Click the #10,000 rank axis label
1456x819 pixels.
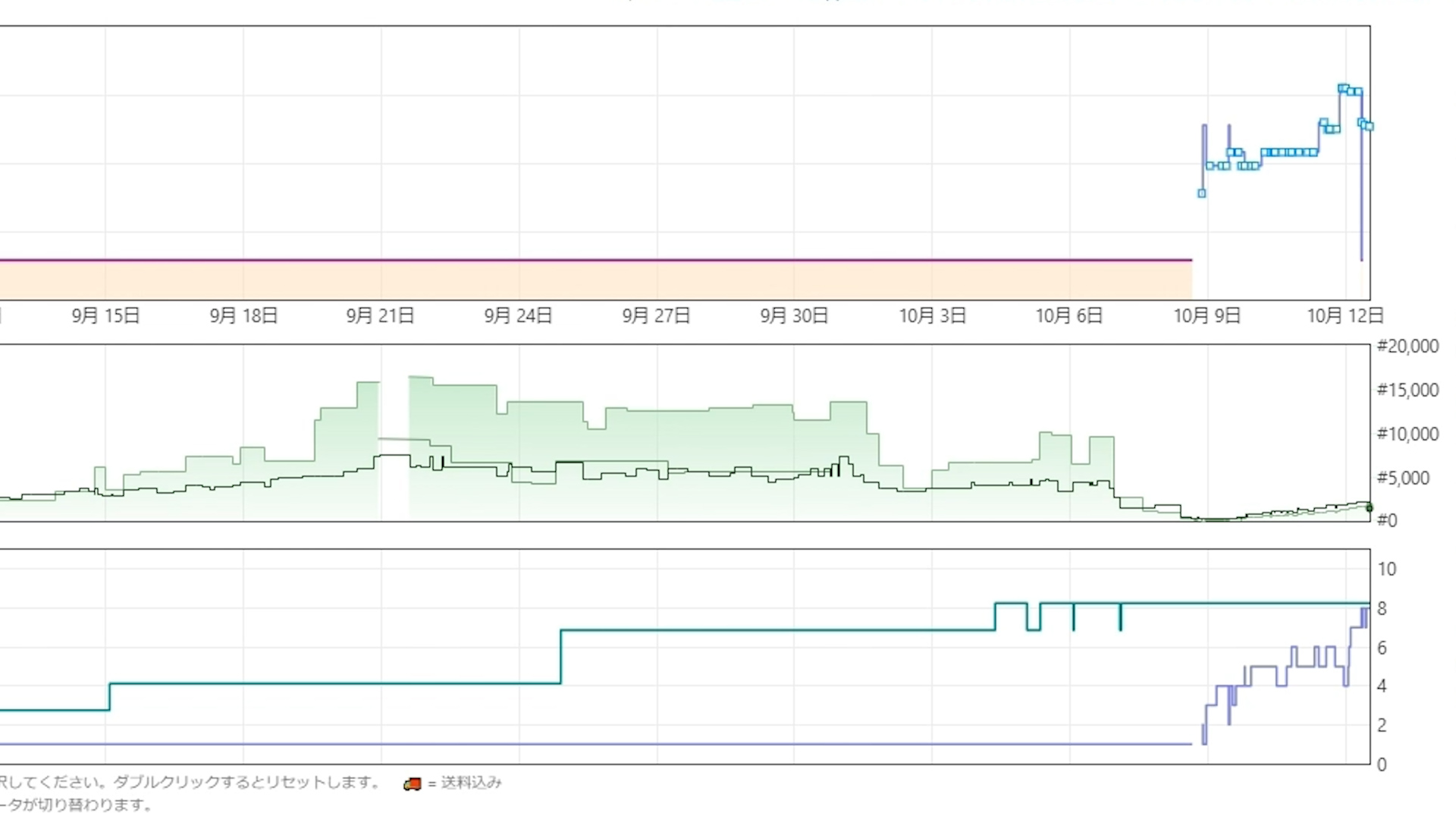[1407, 435]
